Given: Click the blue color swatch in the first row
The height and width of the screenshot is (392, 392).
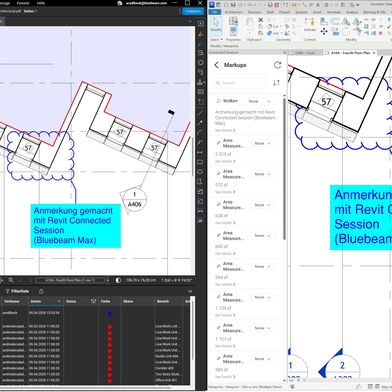Looking at the screenshot, I should [x=110, y=313].
